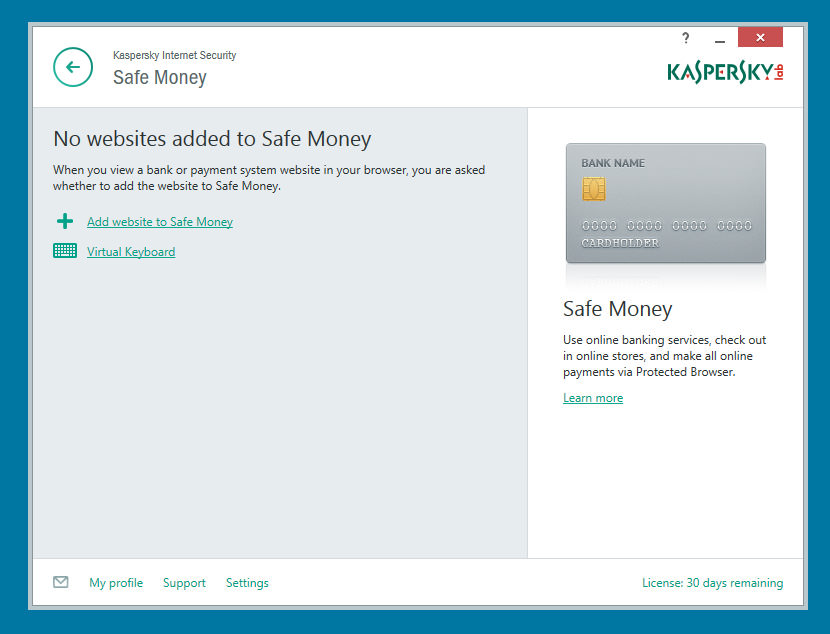The width and height of the screenshot is (830, 634).
Task: Click License: 30 days remaining
Action: click(x=712, y=583)
